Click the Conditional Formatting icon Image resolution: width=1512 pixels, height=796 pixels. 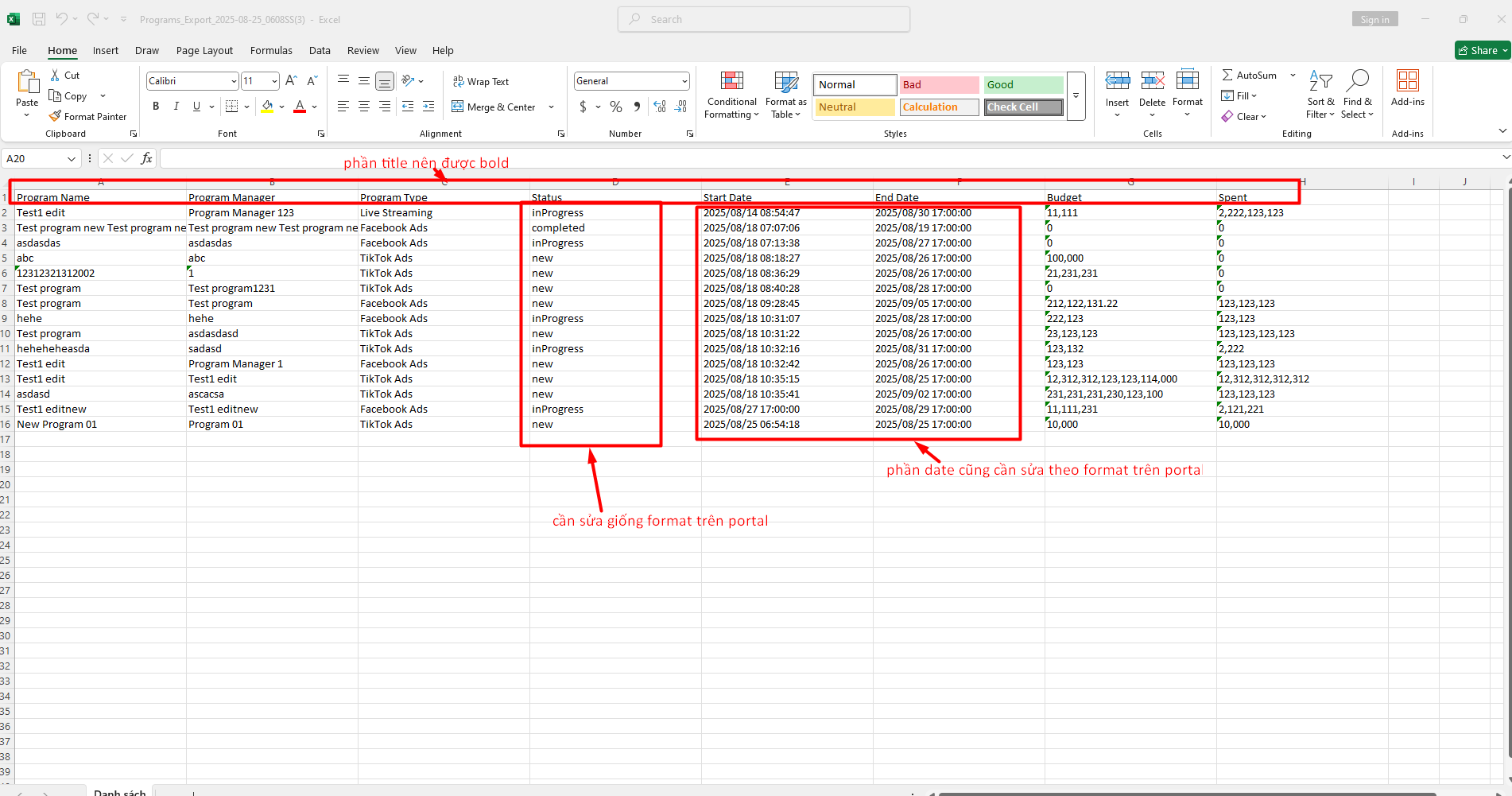pyautogui.click(x=731, y=81)
